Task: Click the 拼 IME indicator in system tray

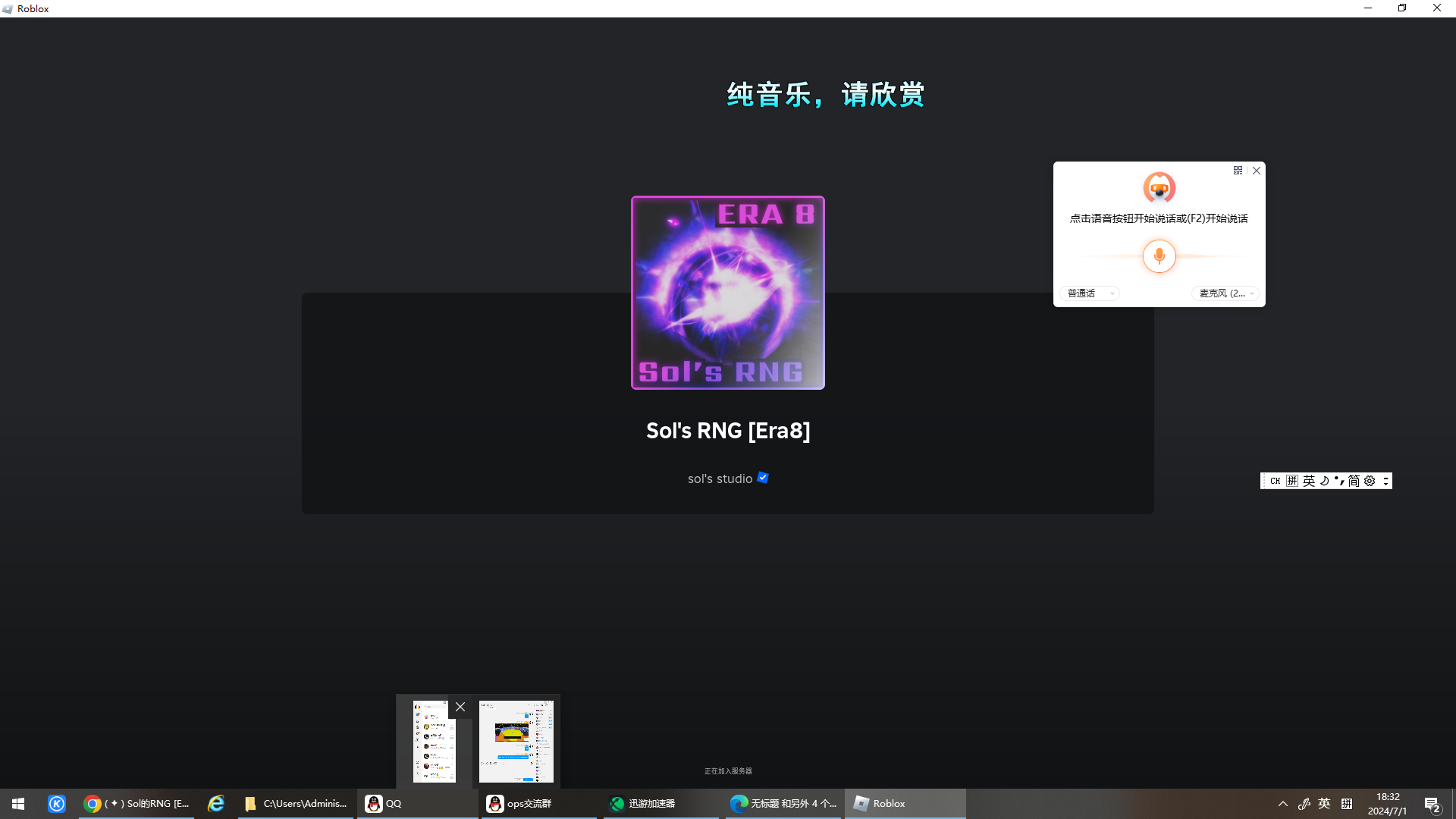Action: pyautogui.click(x=1347, y=804)
